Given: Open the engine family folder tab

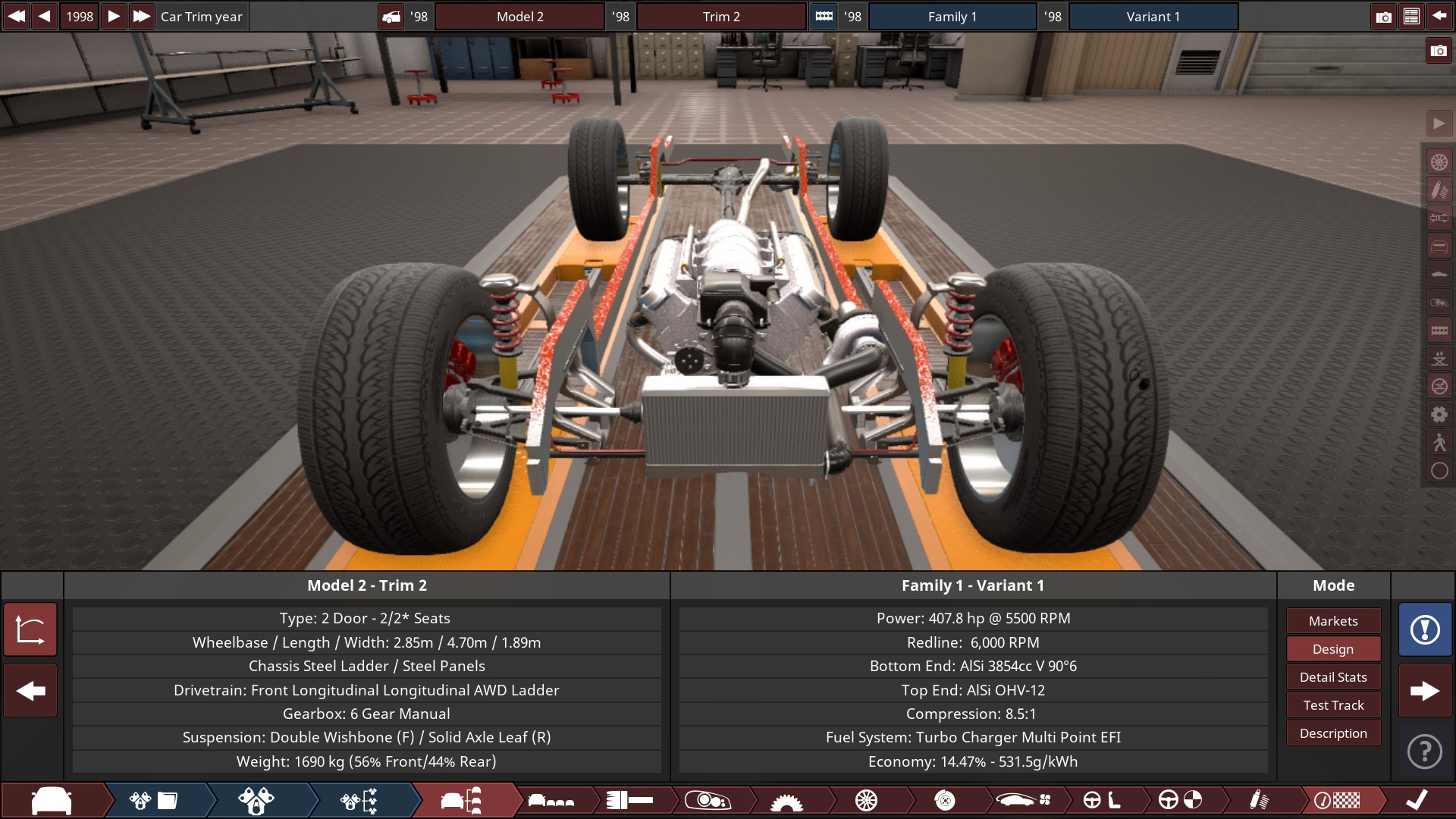Looking at the screenshot, I should pyautogui.click(x=154, y=800).
